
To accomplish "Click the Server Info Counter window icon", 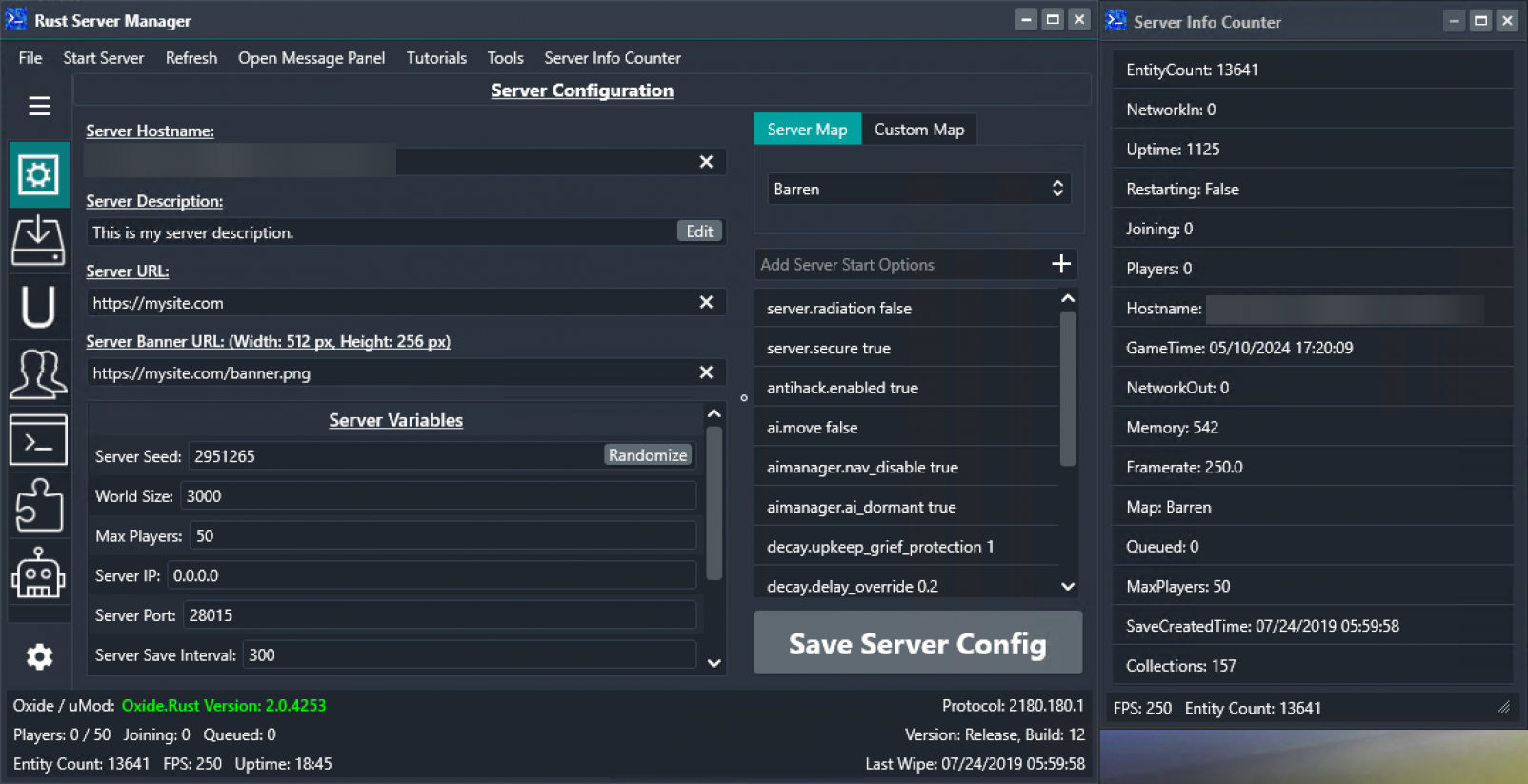I will click(1116, 20).
